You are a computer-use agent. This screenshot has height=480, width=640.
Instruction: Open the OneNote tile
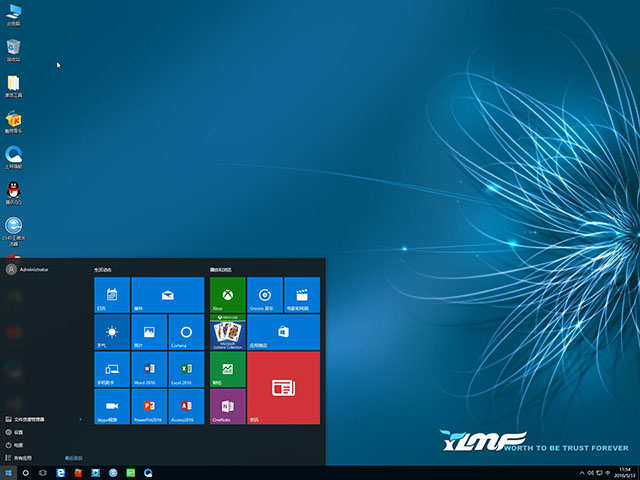click(x=227, y=406)
